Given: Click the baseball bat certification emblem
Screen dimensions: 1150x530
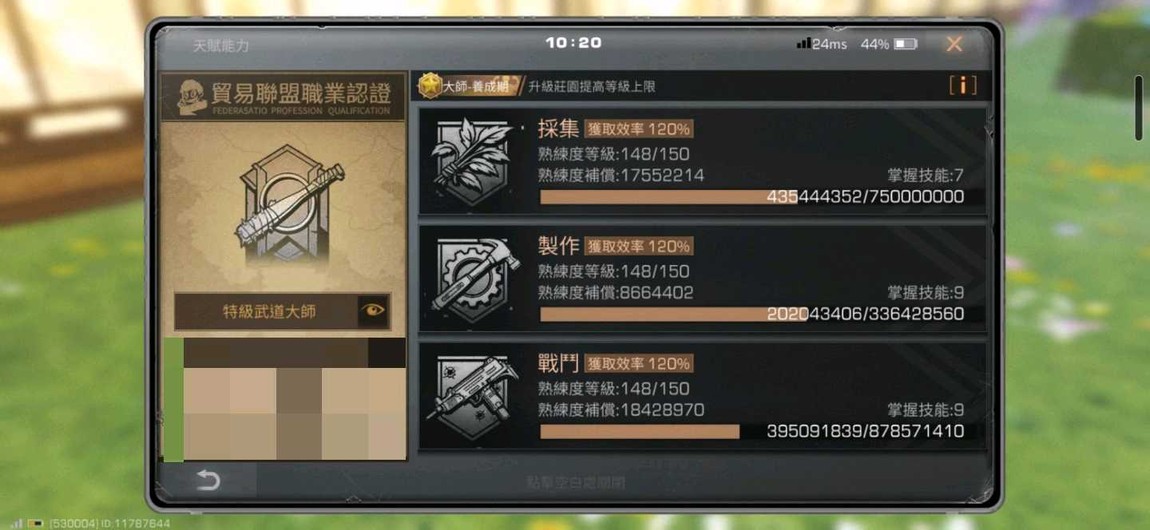Looking at the screenshot, I should [288, 205].
